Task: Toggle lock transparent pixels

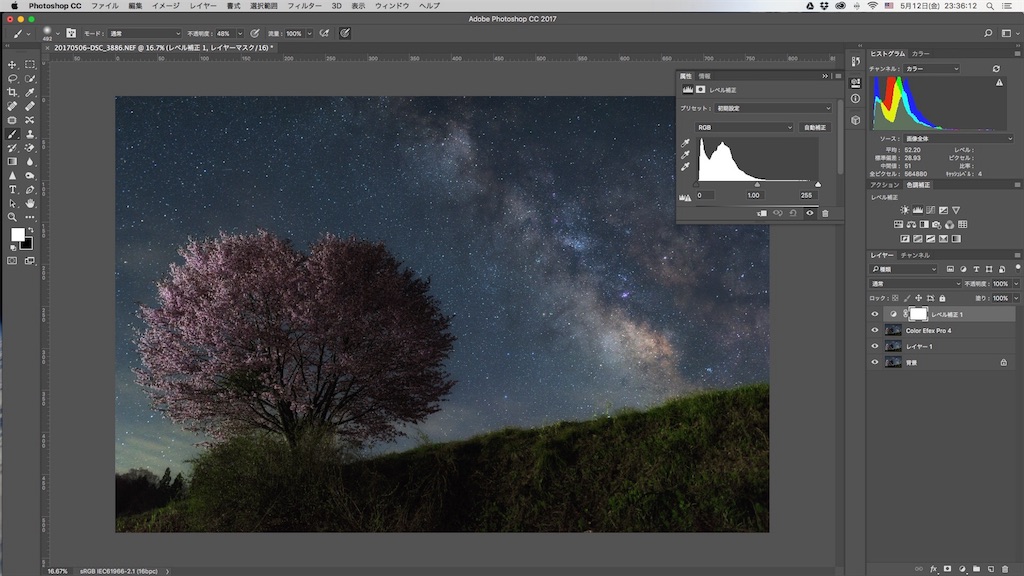Action: click(x=895, y=298)
